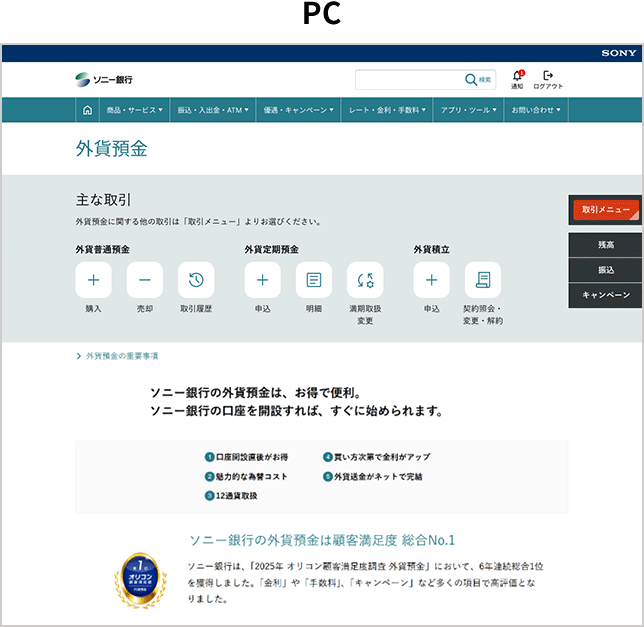Open the notifications bell icon

(x=517, y=76)
